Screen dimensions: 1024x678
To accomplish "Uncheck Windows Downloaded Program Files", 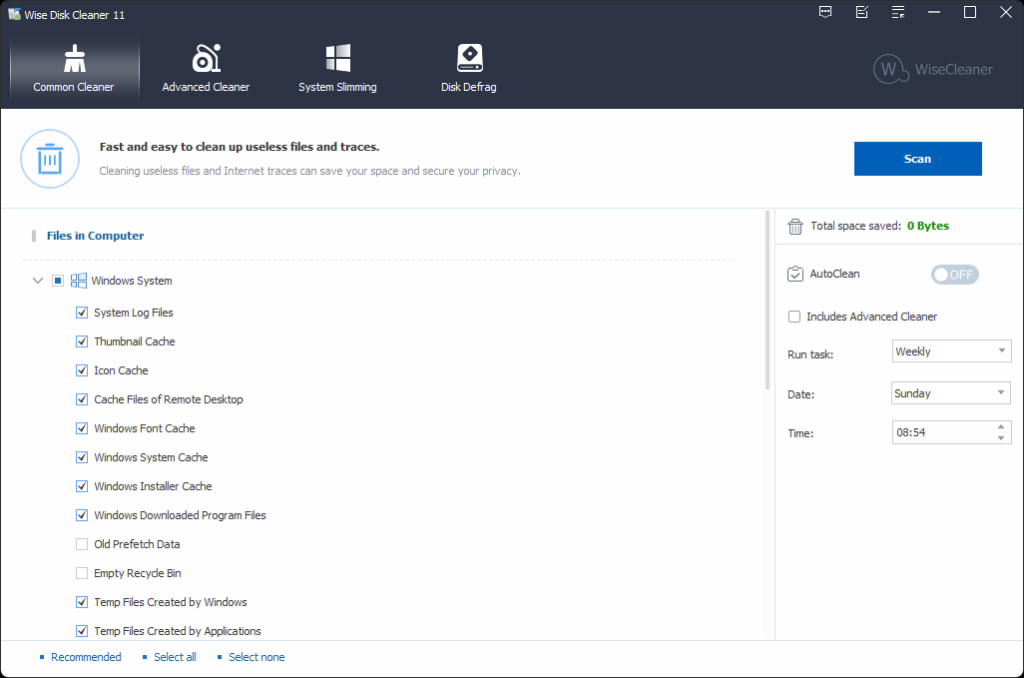I will 82,515.
